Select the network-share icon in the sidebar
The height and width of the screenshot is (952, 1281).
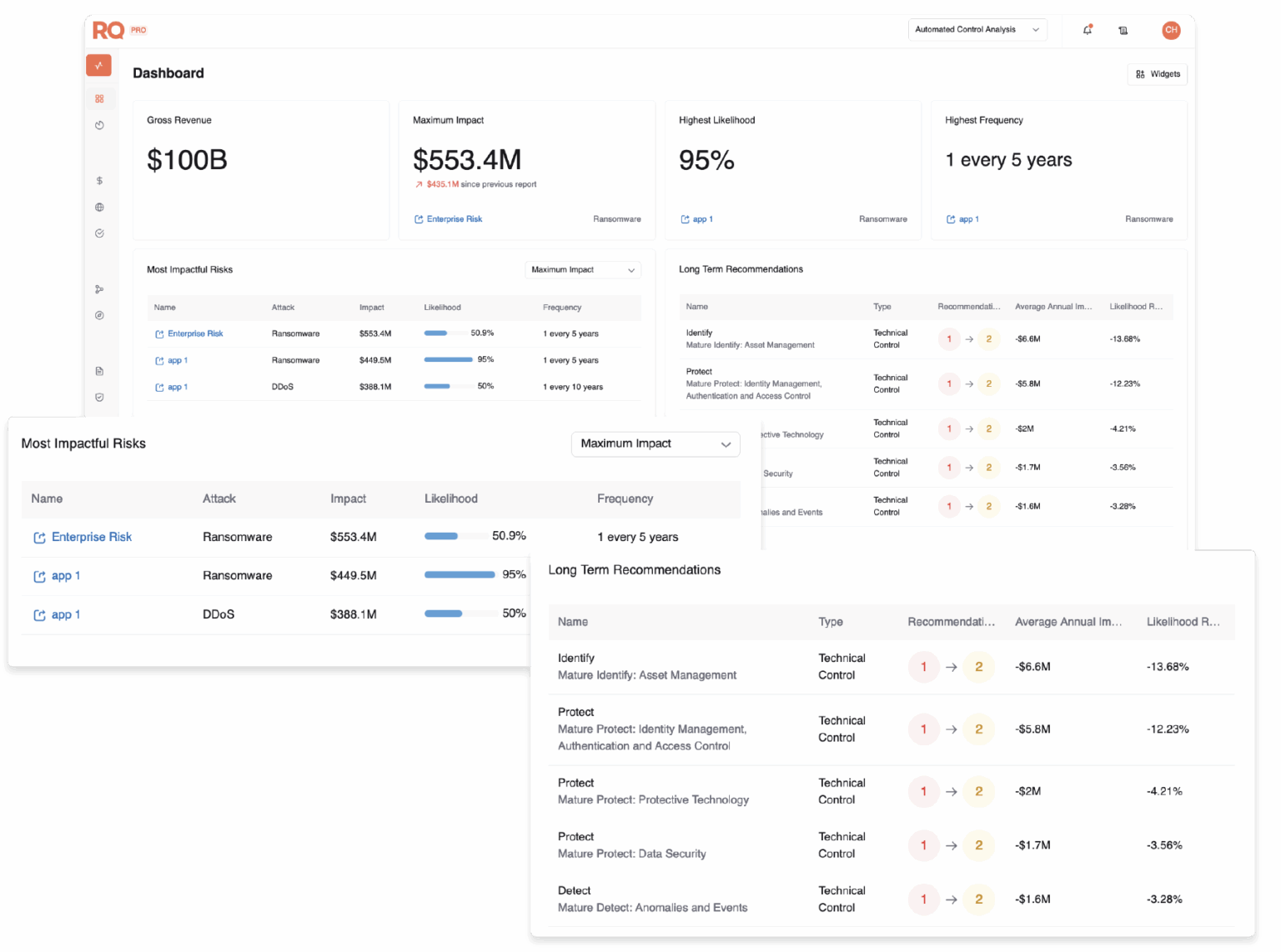click(x=99, y=288)
